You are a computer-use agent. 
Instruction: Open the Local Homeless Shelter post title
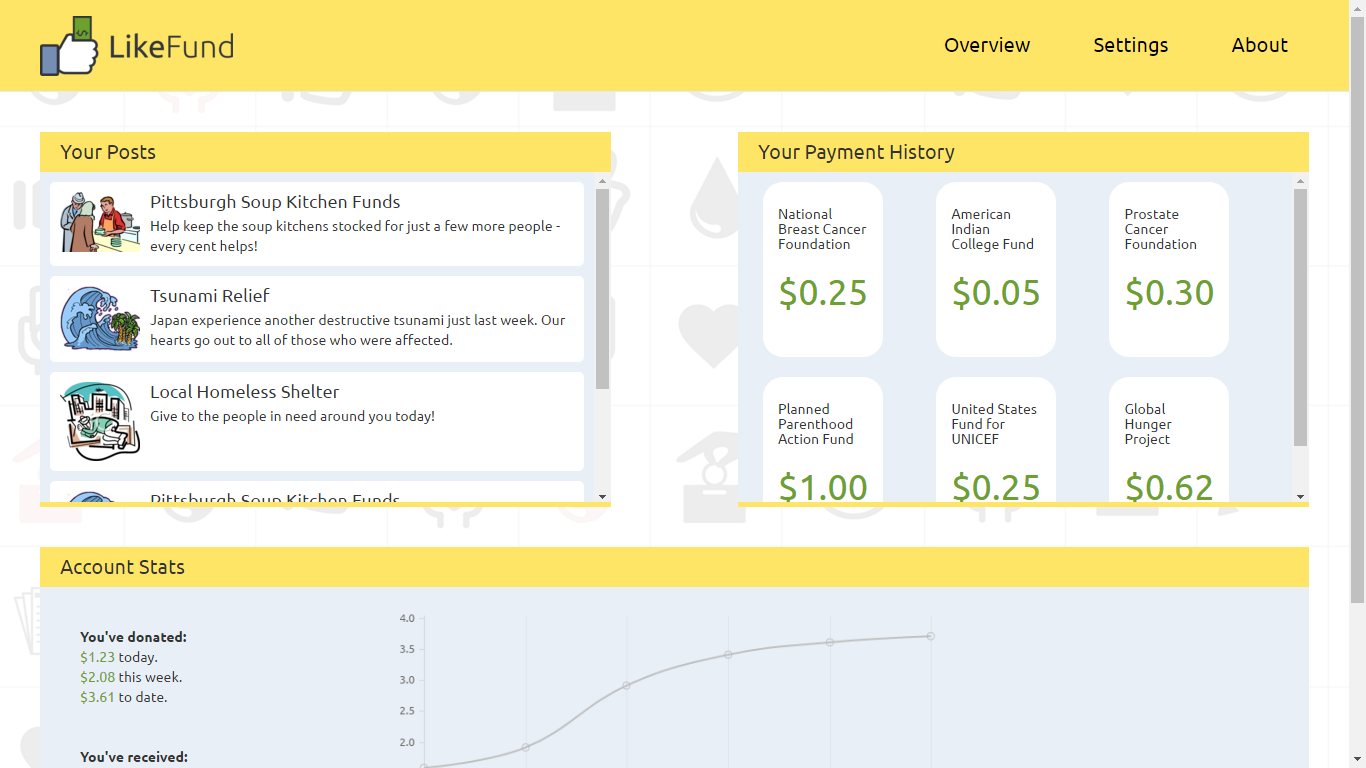tap(245, 392)
